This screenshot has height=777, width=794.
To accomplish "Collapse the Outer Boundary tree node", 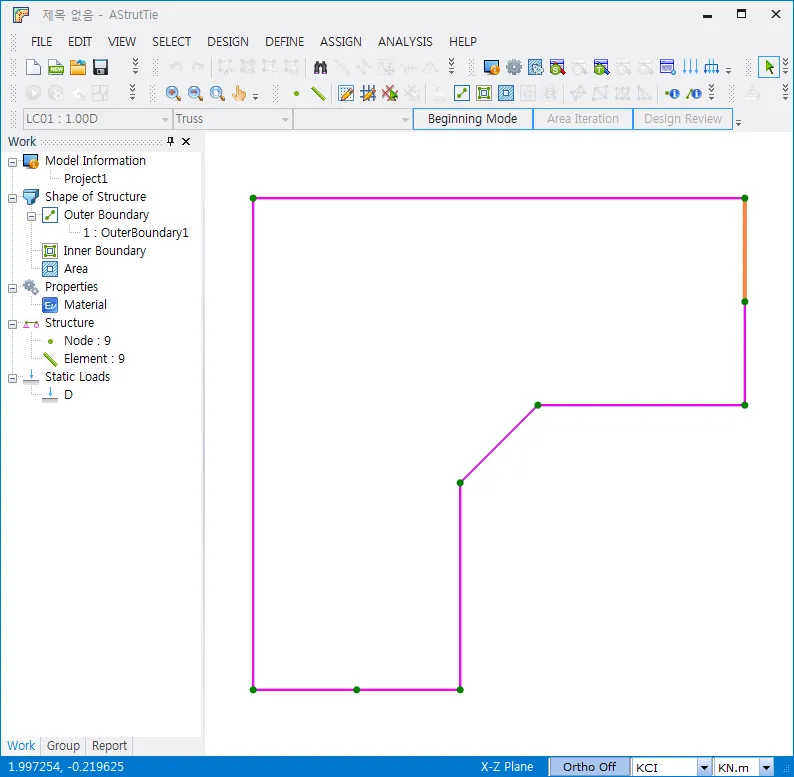I will (31, 216).
